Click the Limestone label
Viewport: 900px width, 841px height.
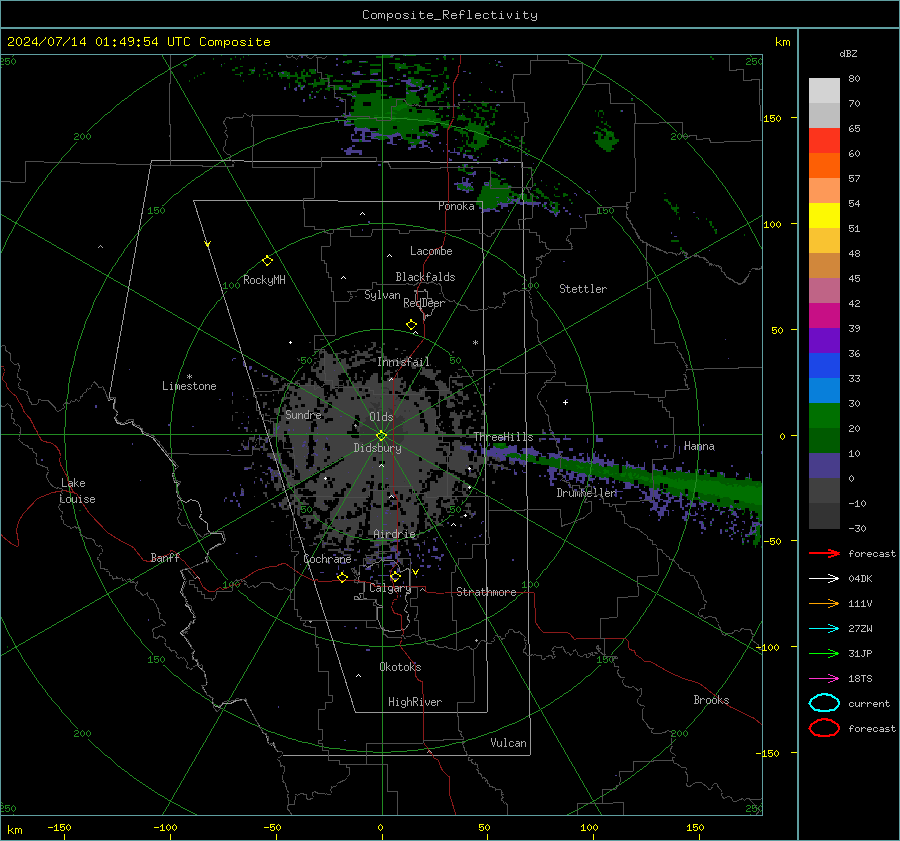189,386
